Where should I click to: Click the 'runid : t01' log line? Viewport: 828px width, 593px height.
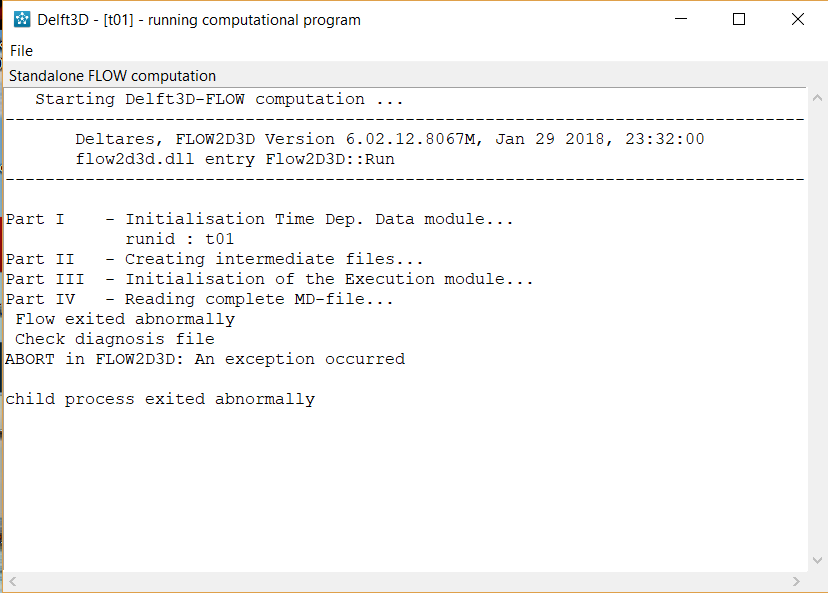tap(180, 239)
